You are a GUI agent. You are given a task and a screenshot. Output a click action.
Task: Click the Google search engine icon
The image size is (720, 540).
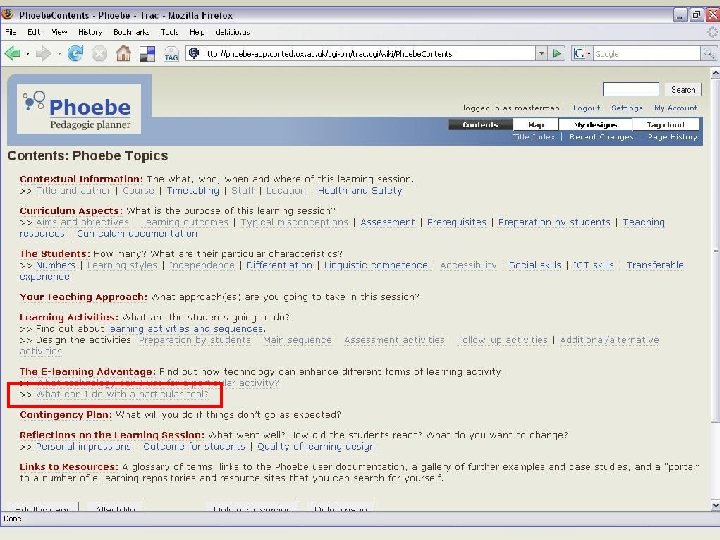coord(579,54)
